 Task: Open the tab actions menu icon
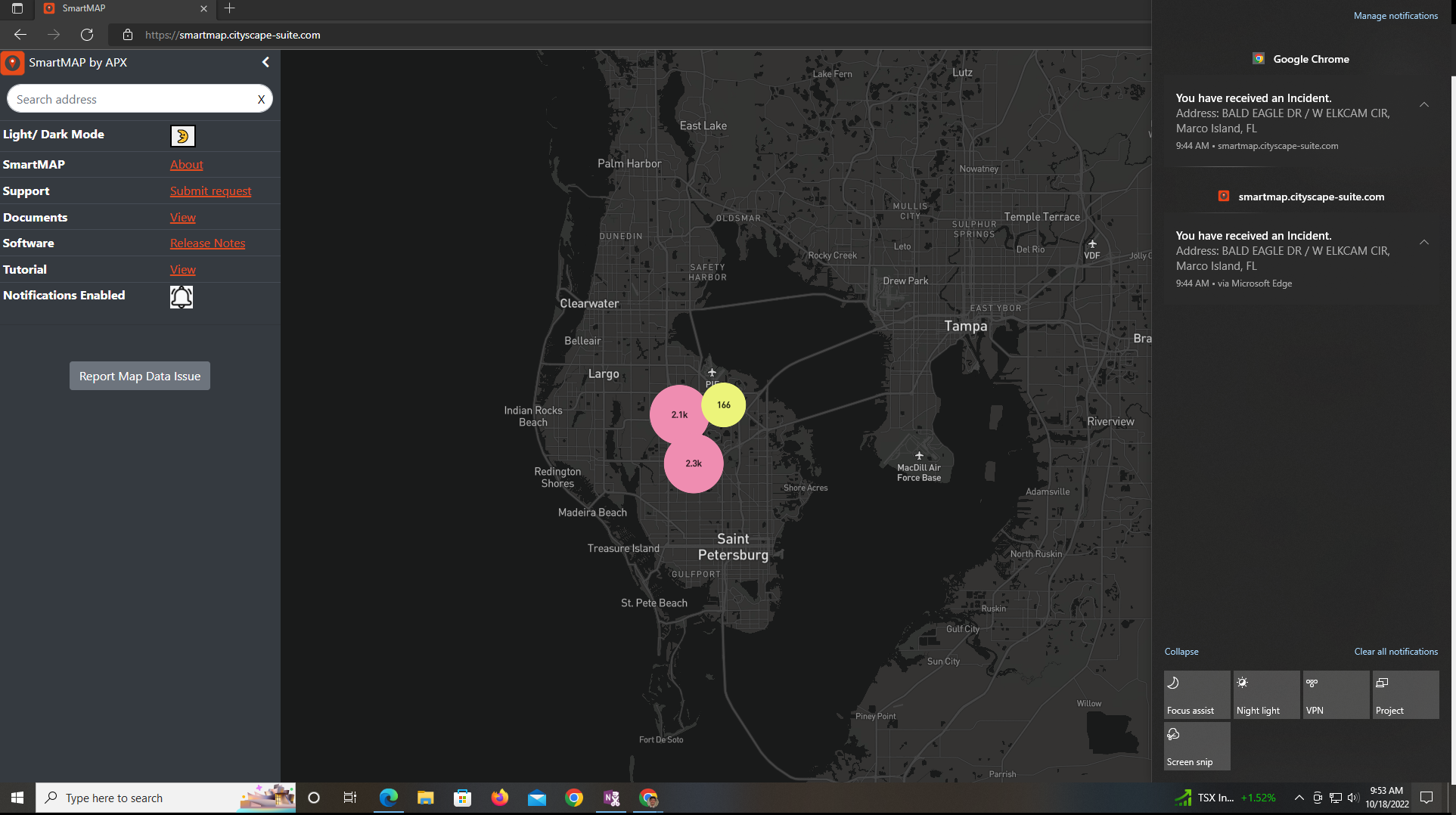tap(17, 8)
